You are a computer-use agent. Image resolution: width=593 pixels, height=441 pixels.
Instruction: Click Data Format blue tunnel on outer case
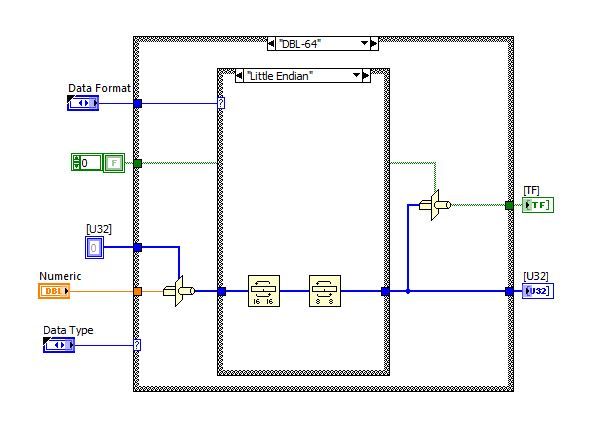coord(138,103)
